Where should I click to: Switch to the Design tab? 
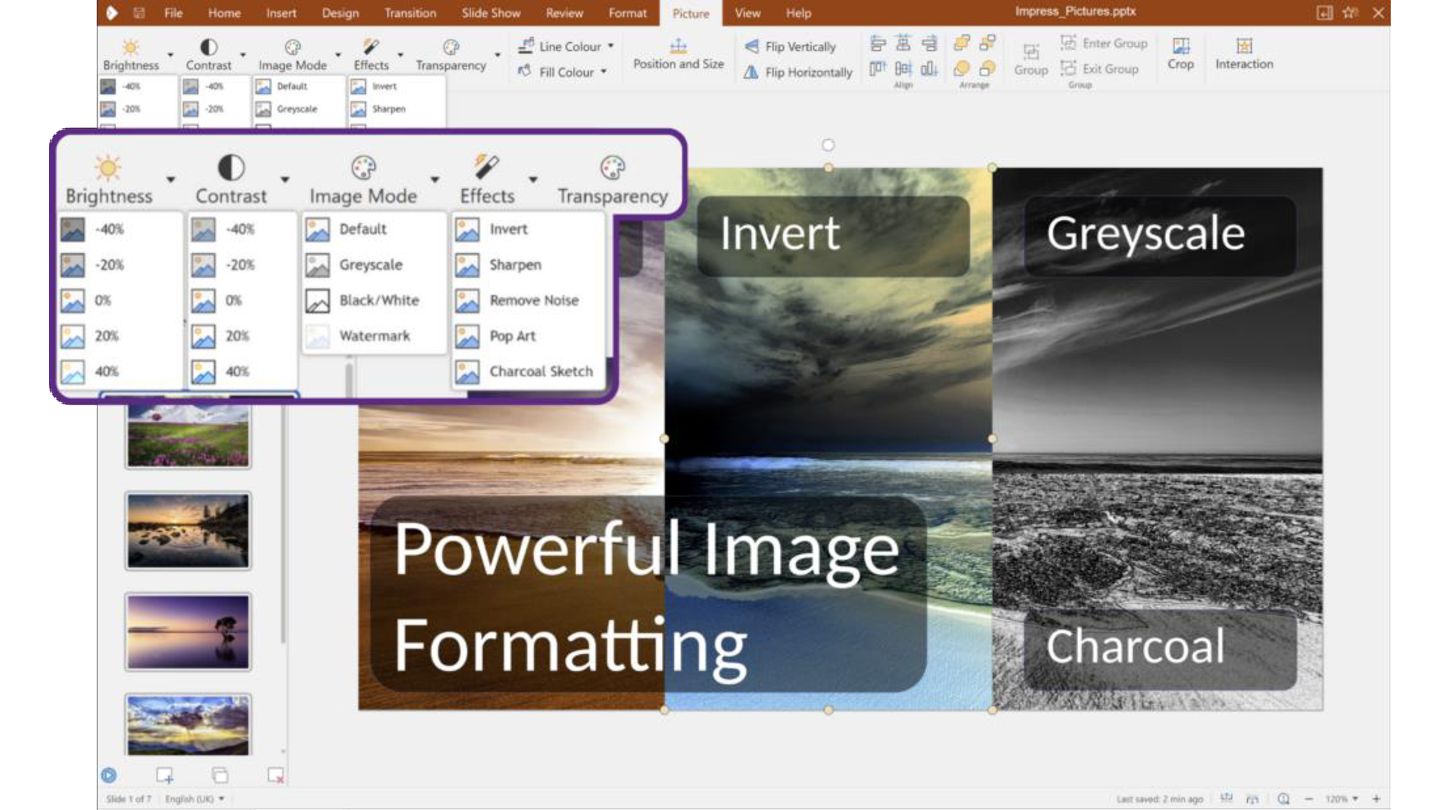click(340, 13)
